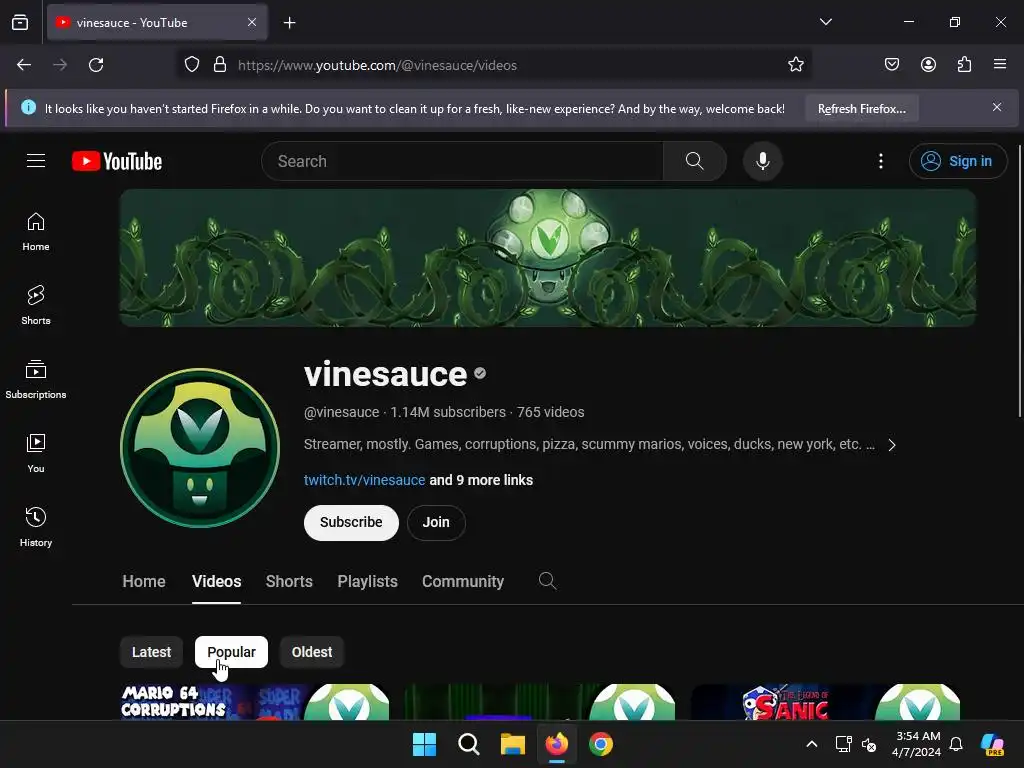
Task: Bookmark this page with the star
Action: (x=795, y=65)
